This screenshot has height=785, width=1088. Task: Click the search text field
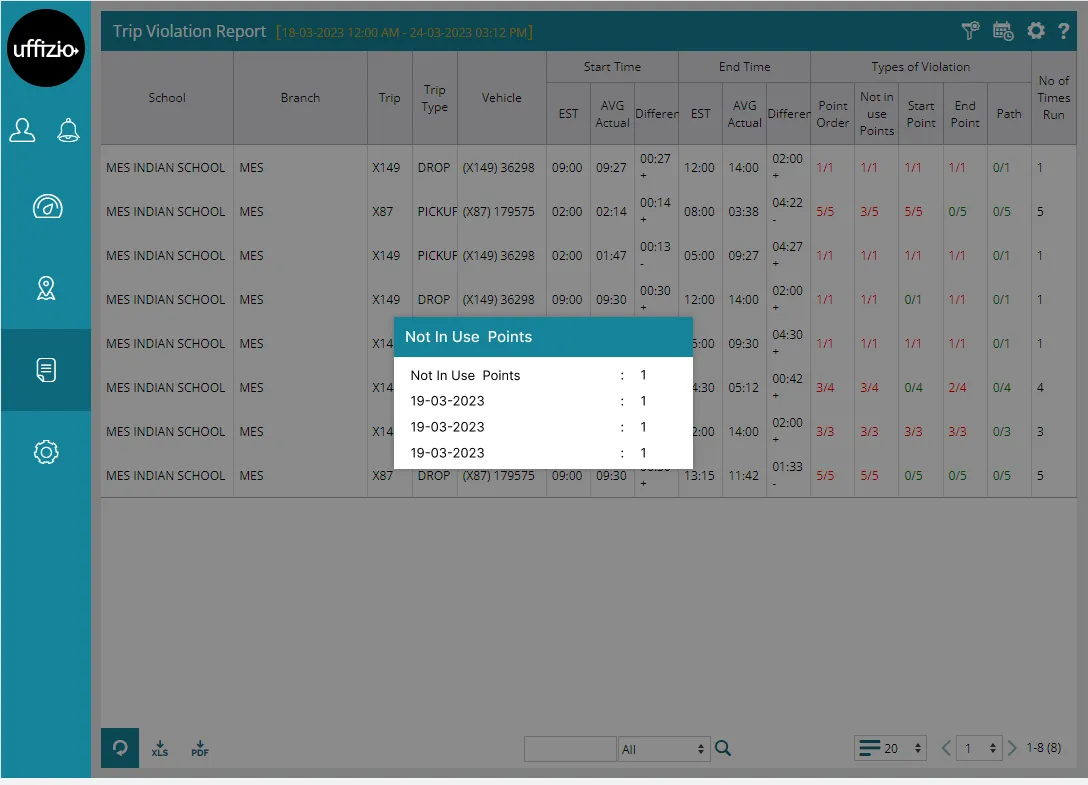570,748
